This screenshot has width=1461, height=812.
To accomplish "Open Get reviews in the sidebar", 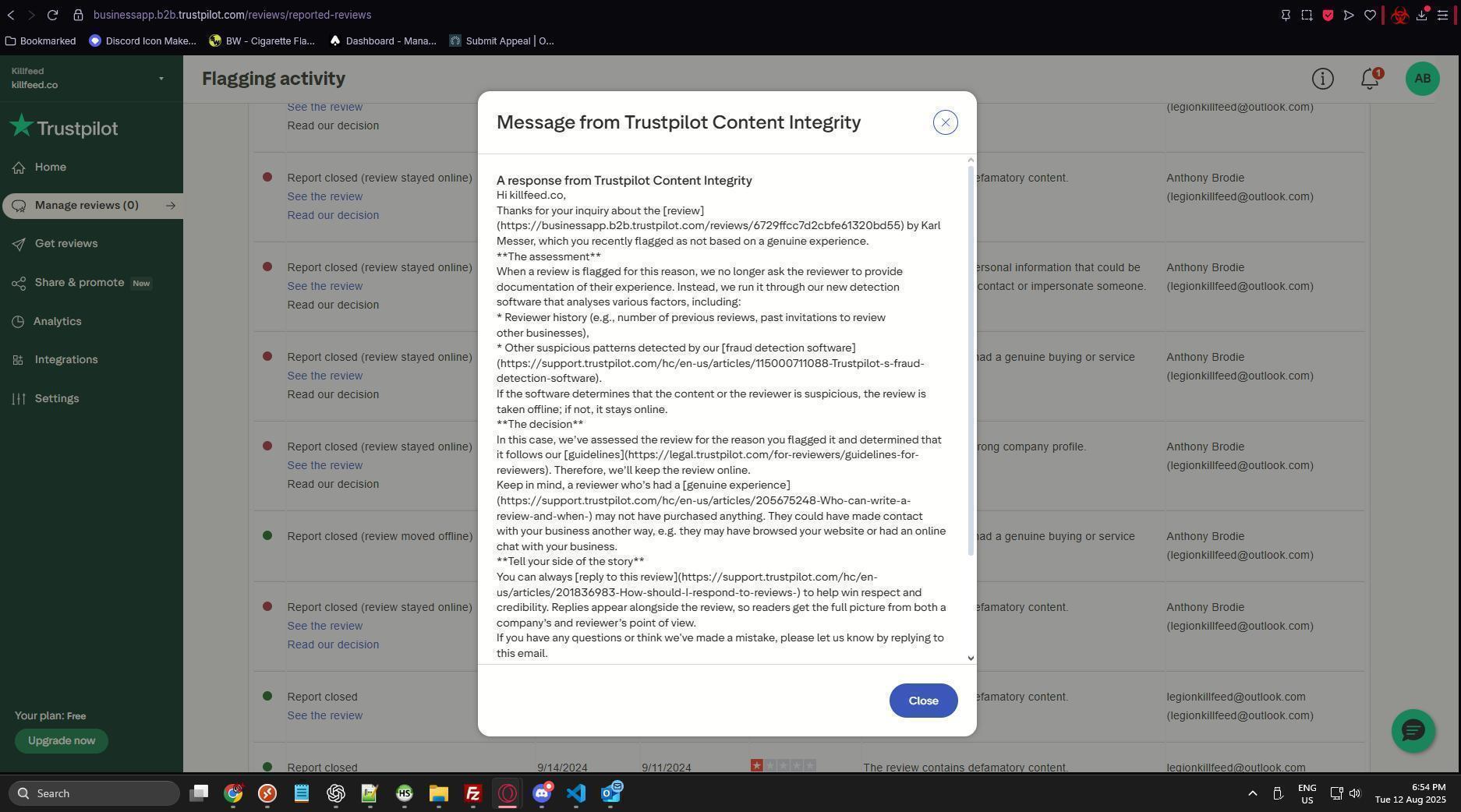I will 65,244.
